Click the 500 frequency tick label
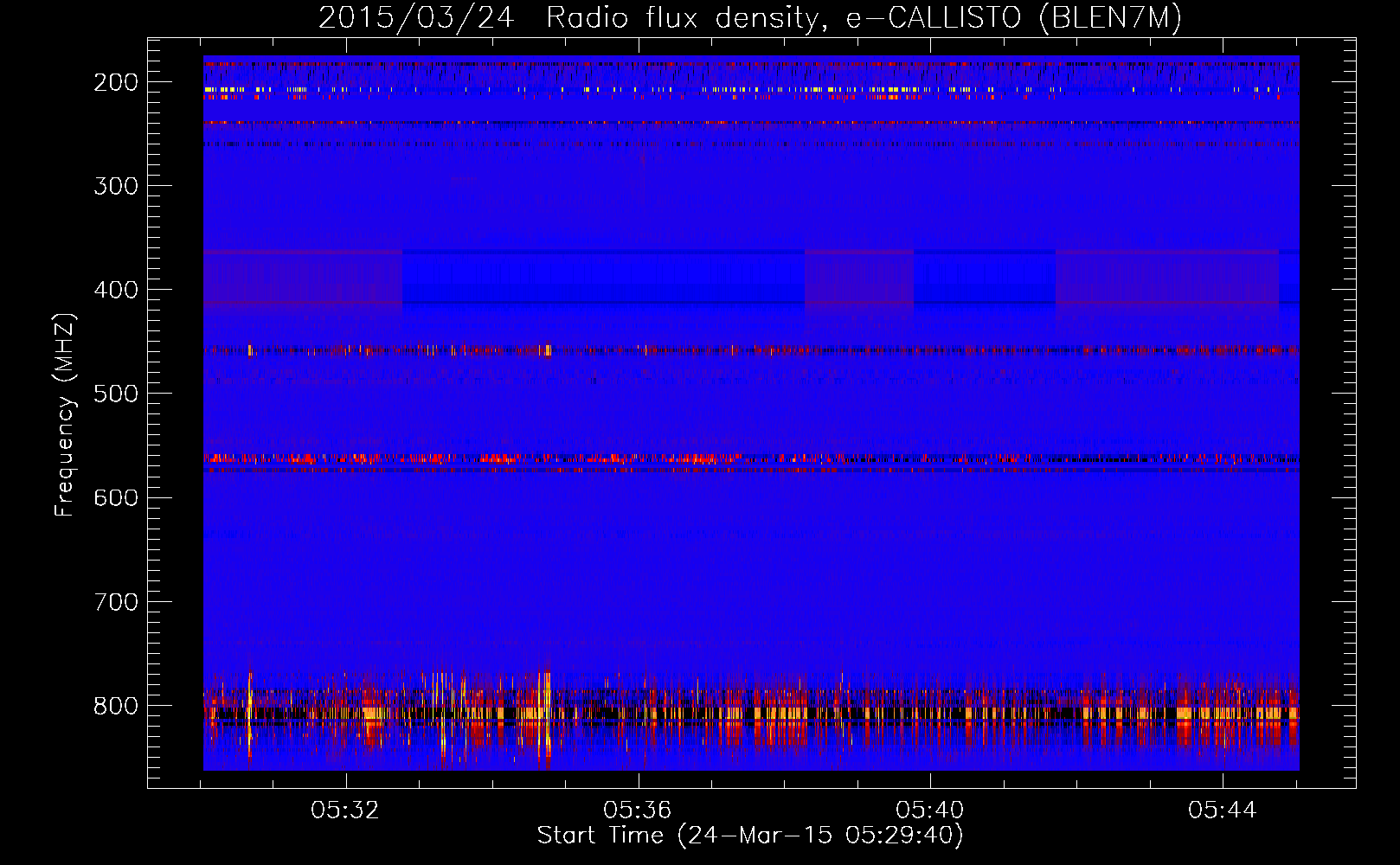The image size is (1400, 865). [x=116, y=394]
